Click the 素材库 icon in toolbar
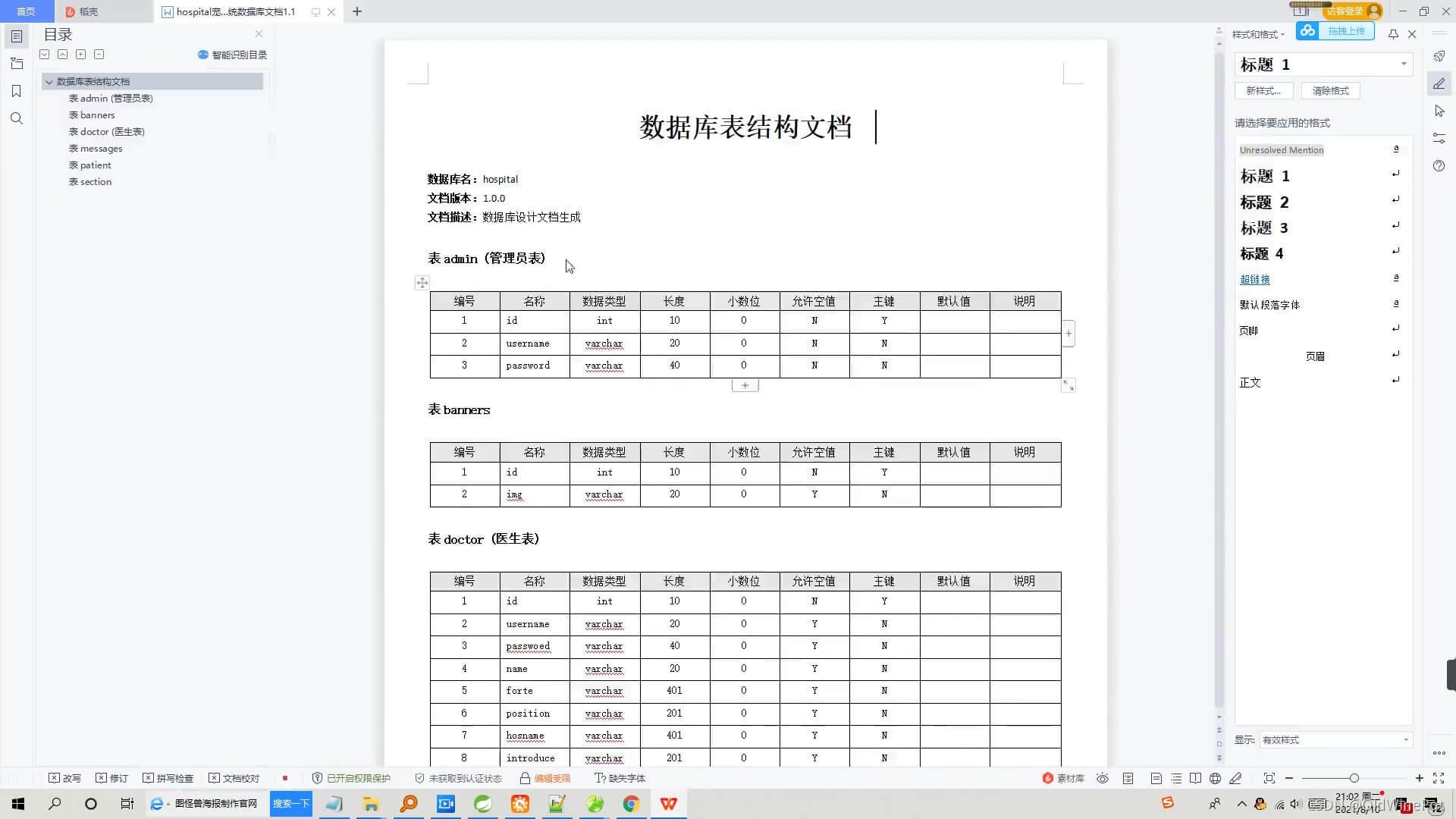1456x819 pixels. point(1062,778)
